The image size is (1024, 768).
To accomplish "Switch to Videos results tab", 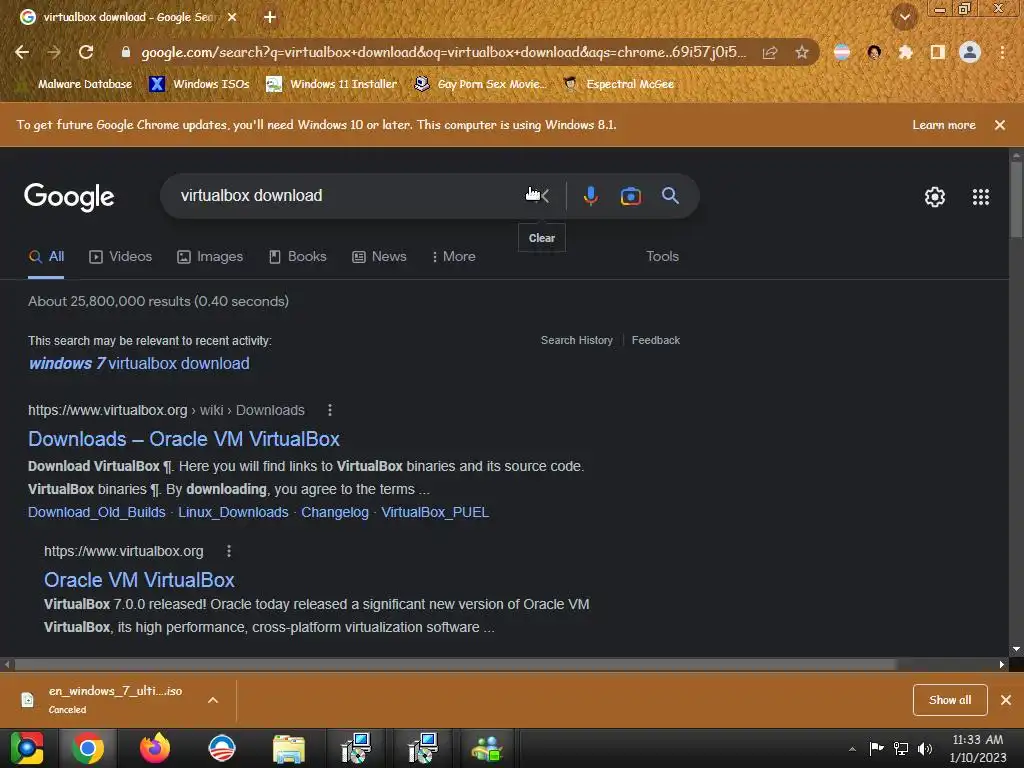I will [120, 257].
